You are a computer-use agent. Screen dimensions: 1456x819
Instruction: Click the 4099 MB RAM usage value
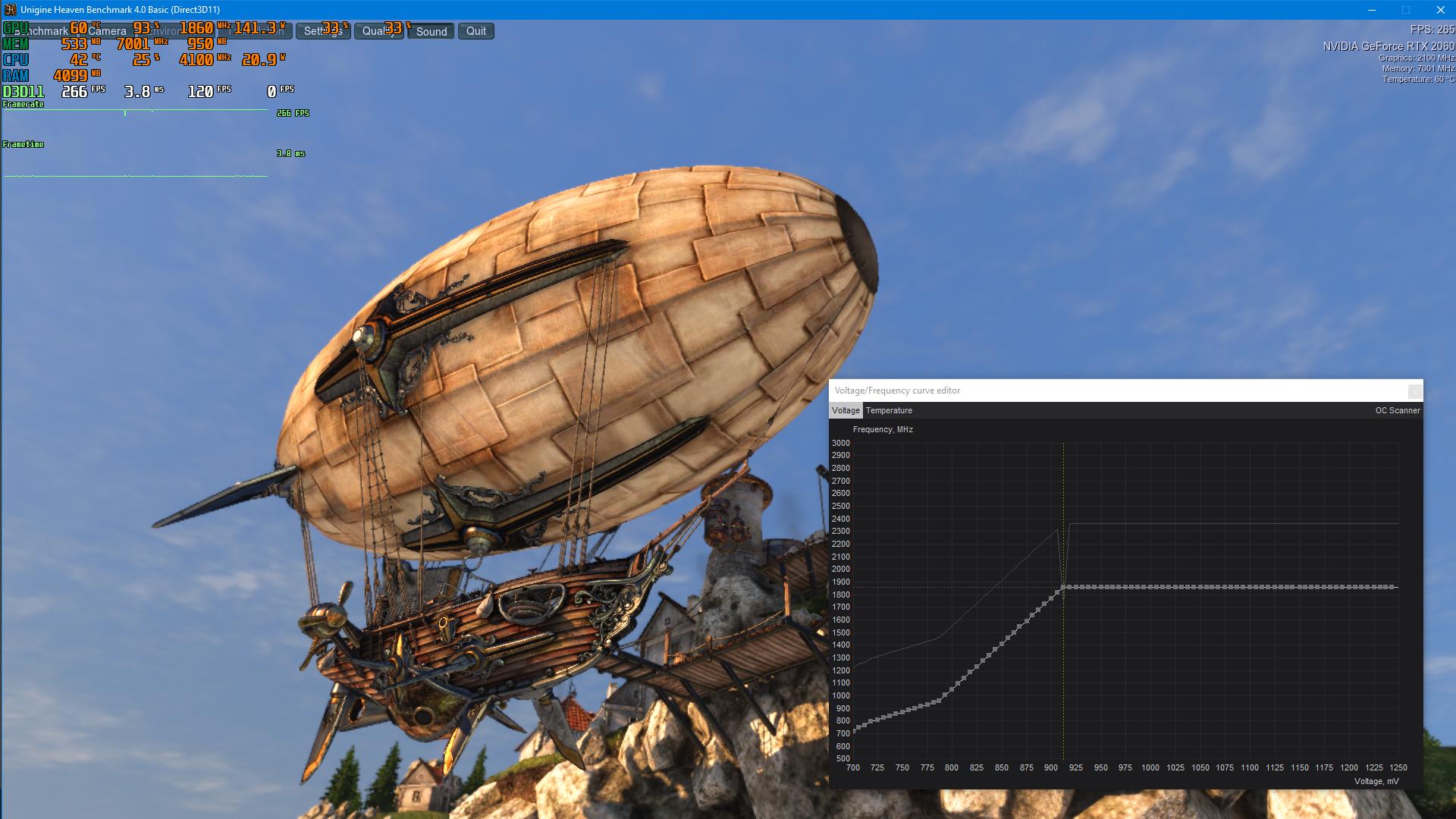click(x=77, y=76)
